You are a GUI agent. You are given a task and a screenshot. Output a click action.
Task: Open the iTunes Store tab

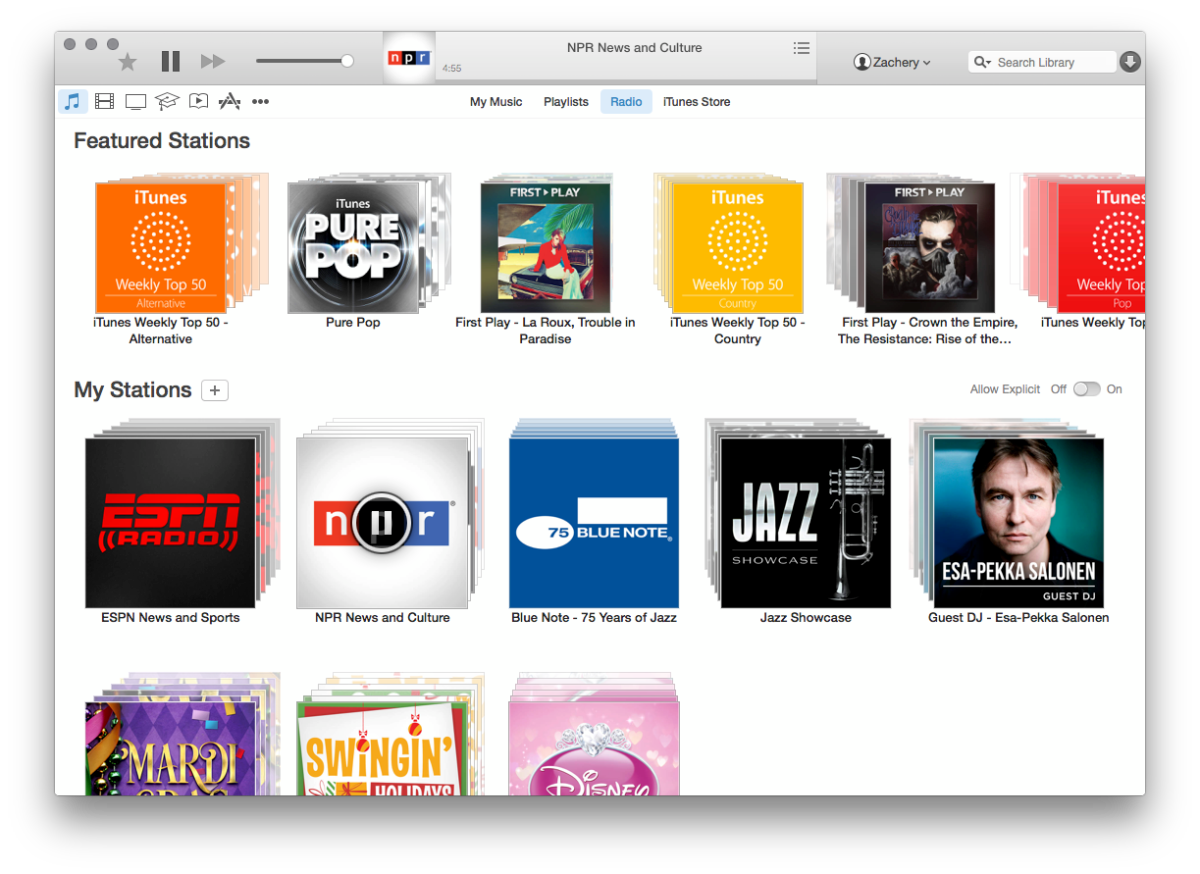click(x=696, y=102)
